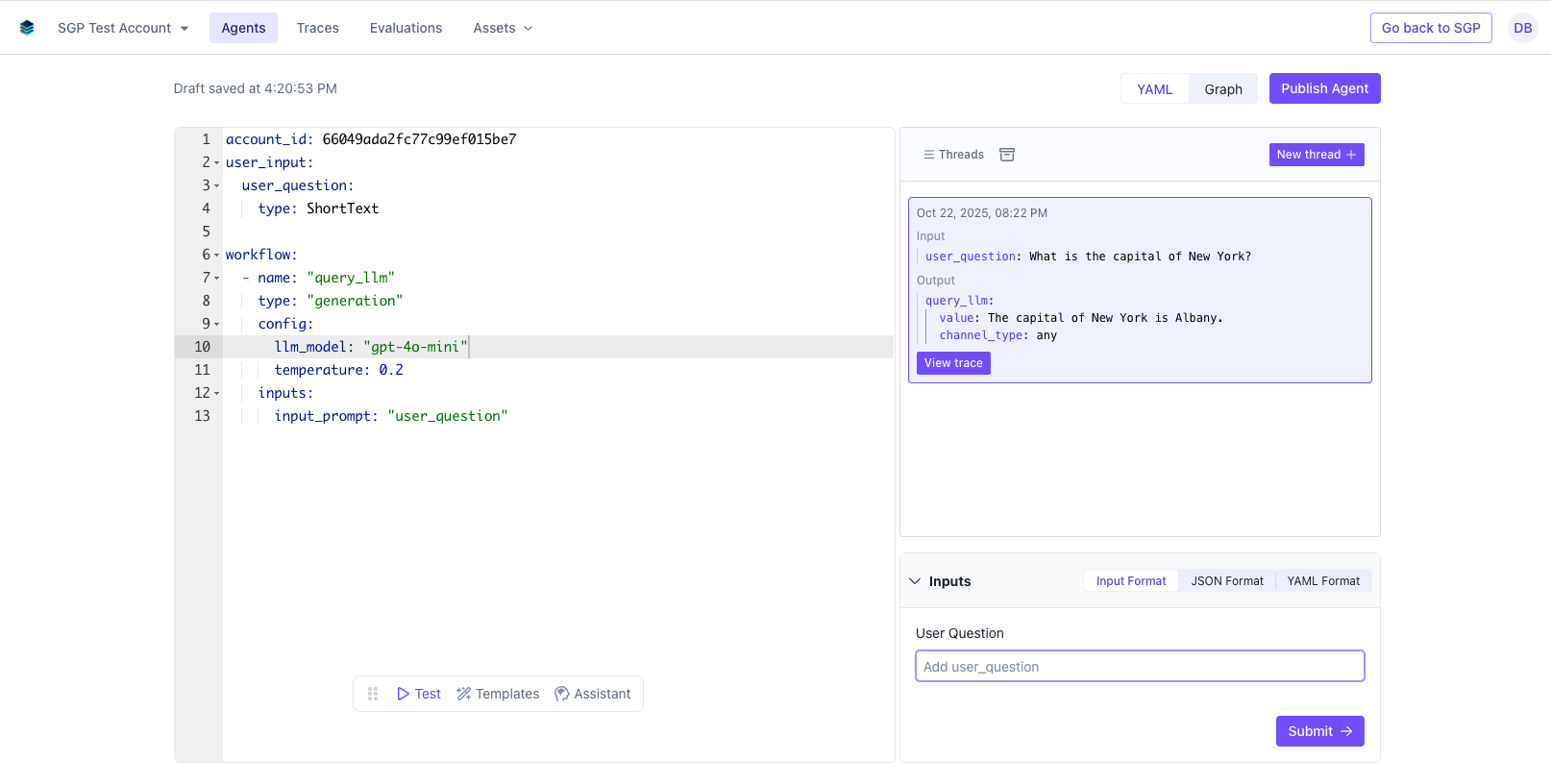1551x784 pixels.
Task: Select the Oct 22, 2025 thread card
Action: [x=1140, y=290]
